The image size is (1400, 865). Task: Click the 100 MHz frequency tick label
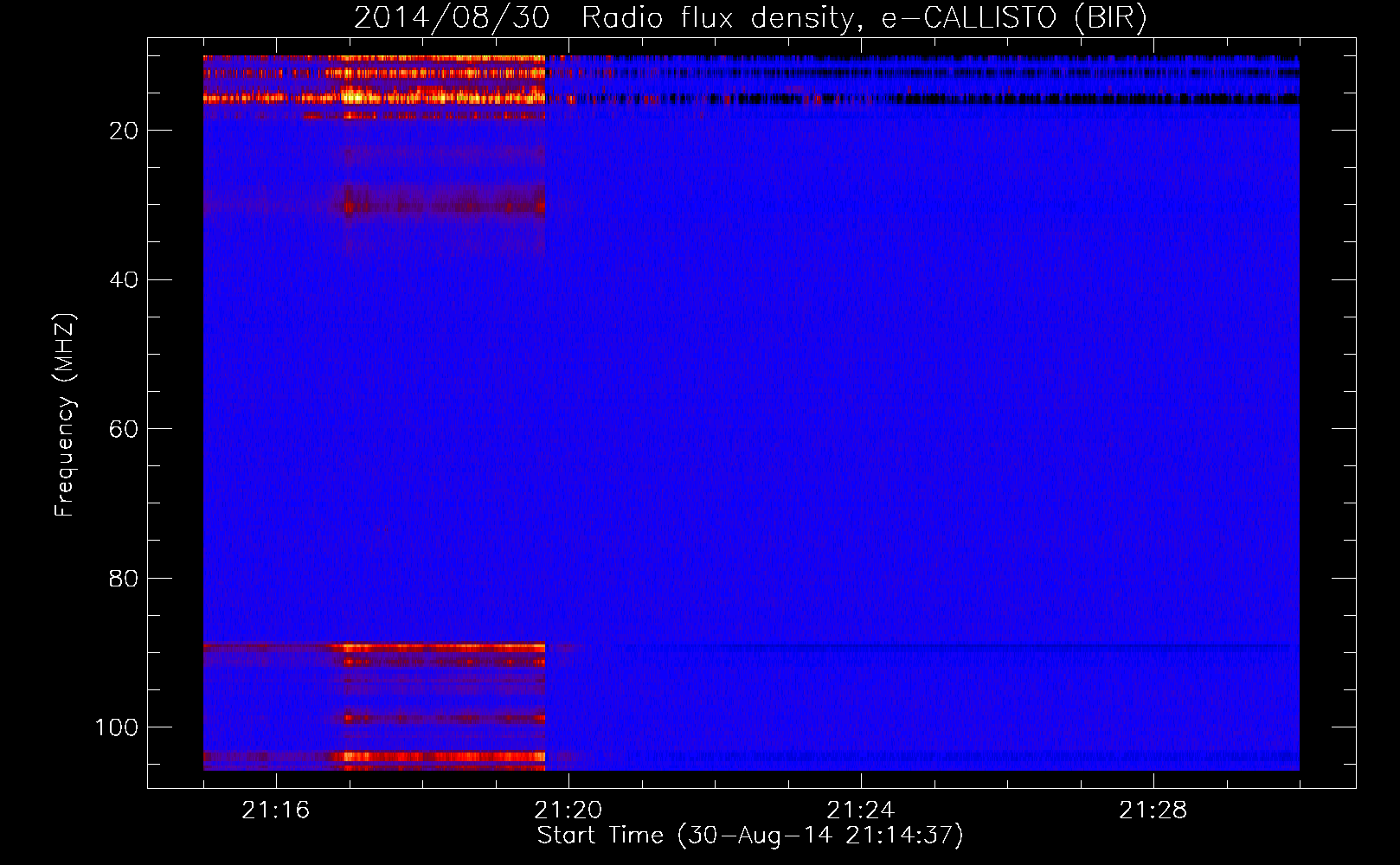[x=117, y=727]
